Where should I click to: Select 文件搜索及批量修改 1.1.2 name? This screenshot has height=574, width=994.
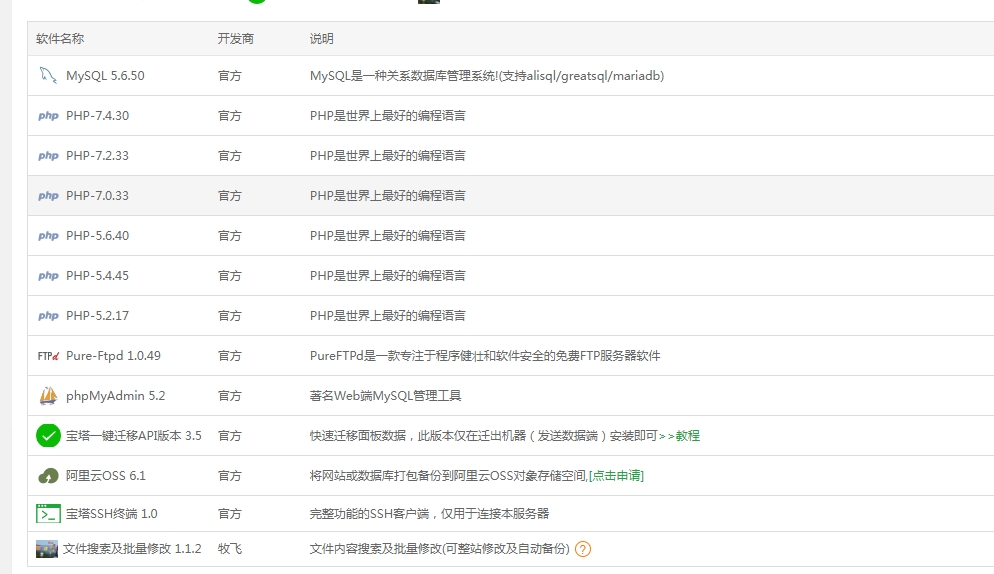coord(132,549)
